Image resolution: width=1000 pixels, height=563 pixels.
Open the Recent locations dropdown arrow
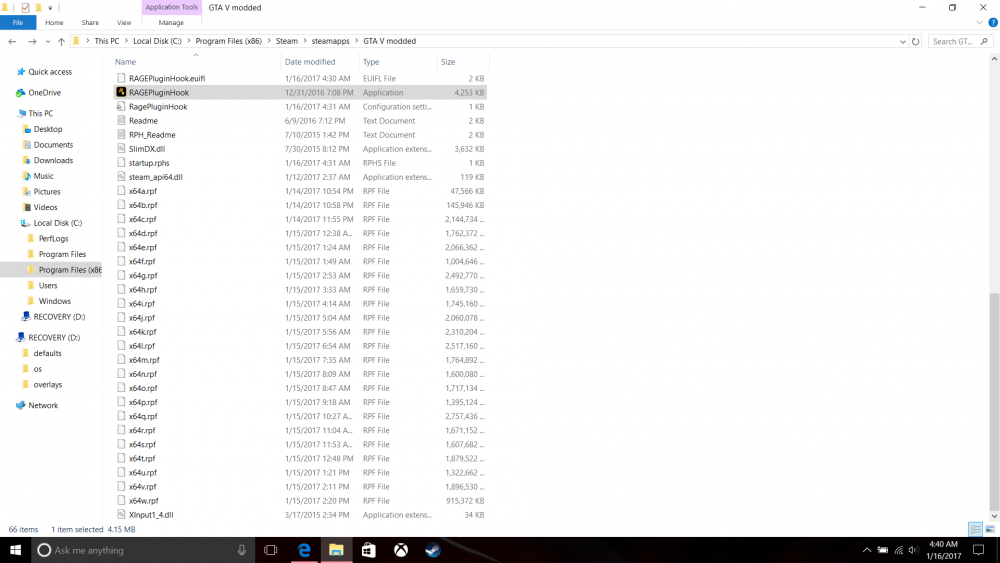tap(48, 41)
